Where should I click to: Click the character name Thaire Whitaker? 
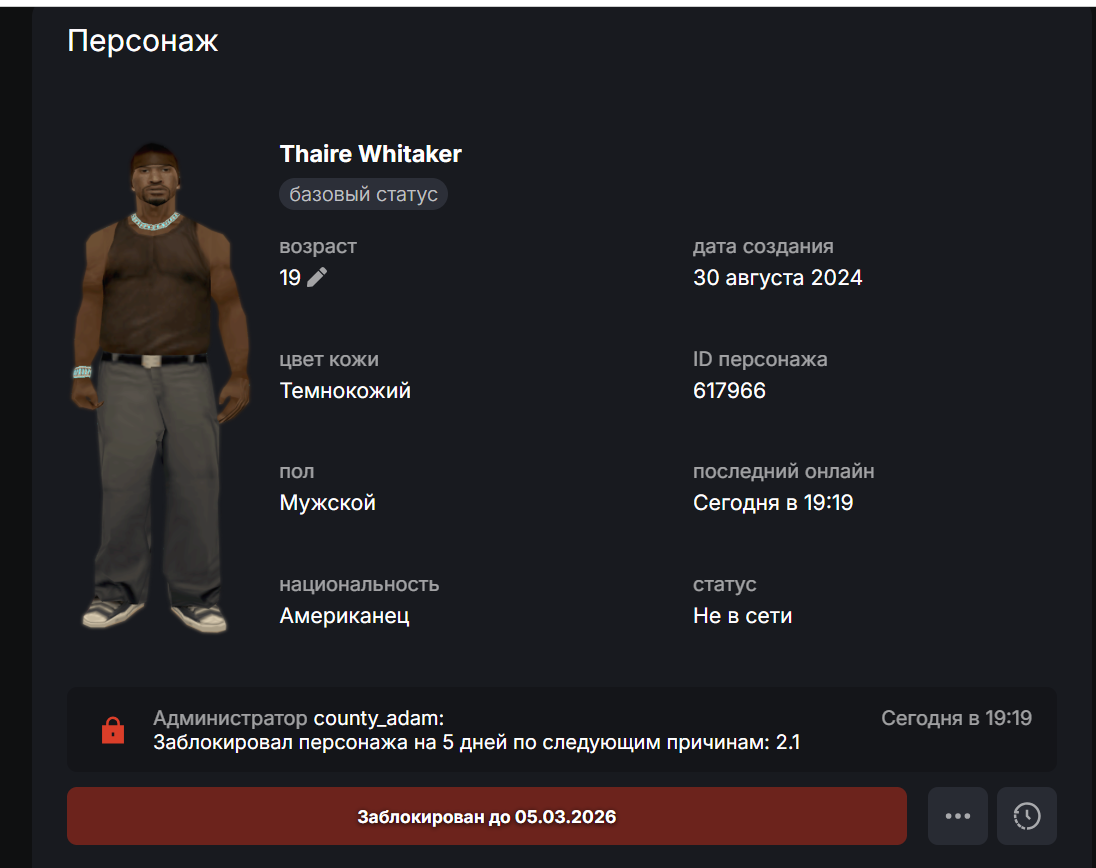click(370, 154)
